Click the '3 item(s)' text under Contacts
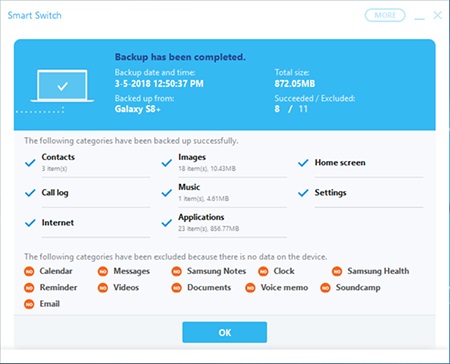 pos(54,169)
